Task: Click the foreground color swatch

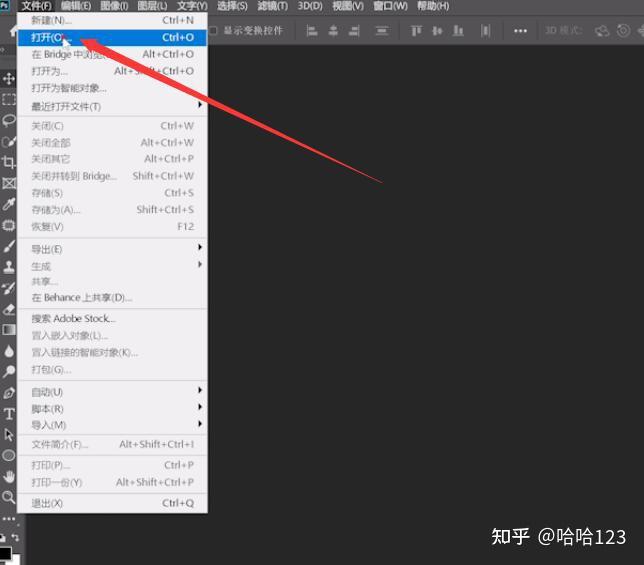Action: click(x=5, y=554)
